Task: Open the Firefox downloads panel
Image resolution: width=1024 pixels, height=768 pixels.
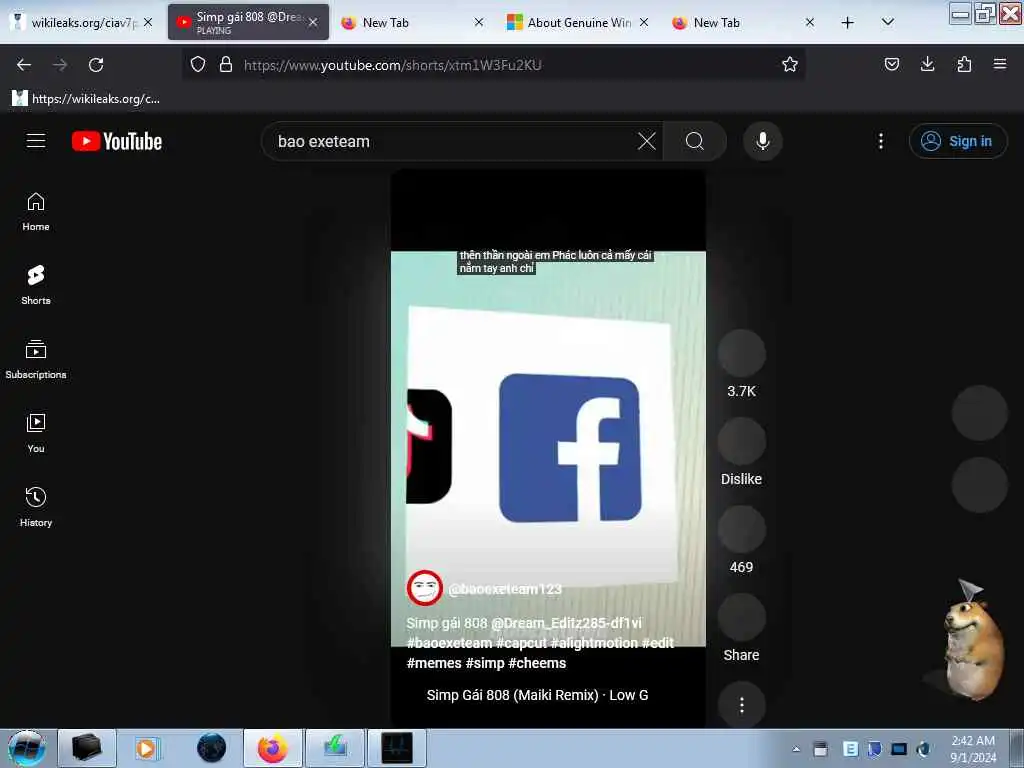Action: [927, 64]
